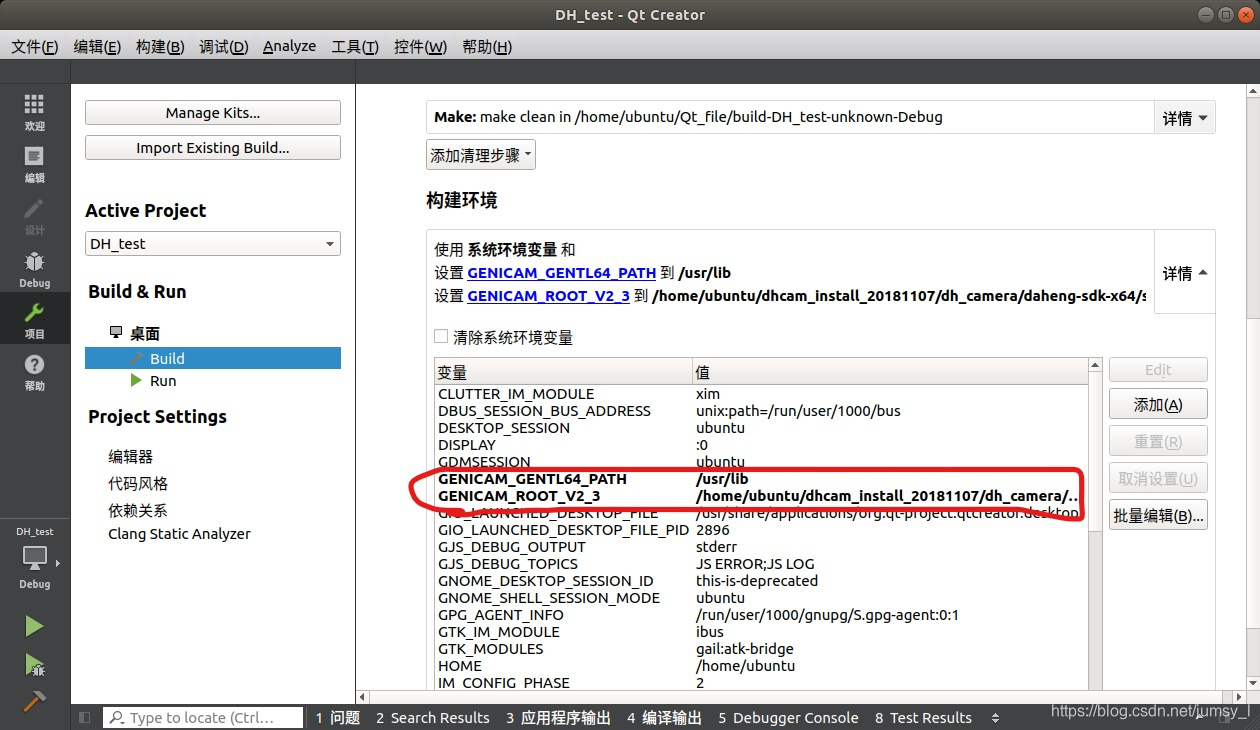Open the Issues (问题) output pane
1260x730 pixels.
pos(337,718)
